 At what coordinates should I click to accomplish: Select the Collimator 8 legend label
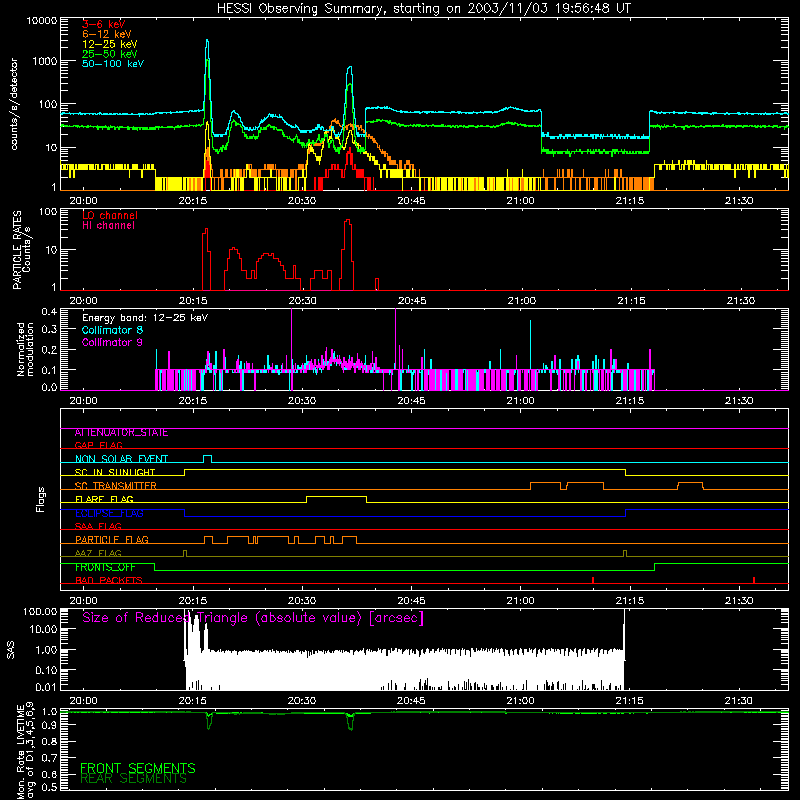tap(112, 330)
